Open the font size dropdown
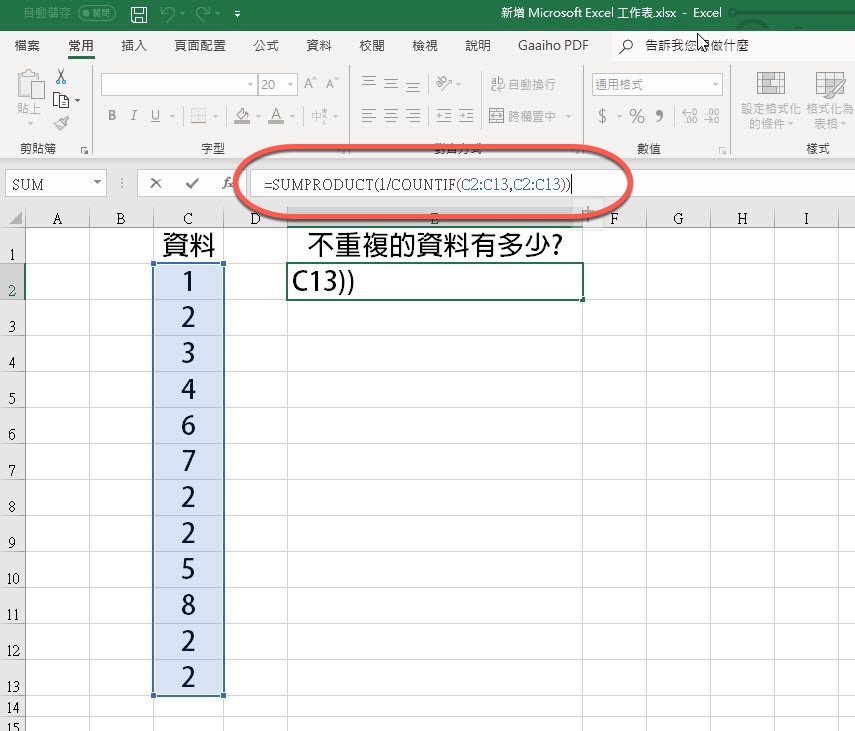Image resolution: width=855 pixels, height=731 pixels. (x=290, y=85)
